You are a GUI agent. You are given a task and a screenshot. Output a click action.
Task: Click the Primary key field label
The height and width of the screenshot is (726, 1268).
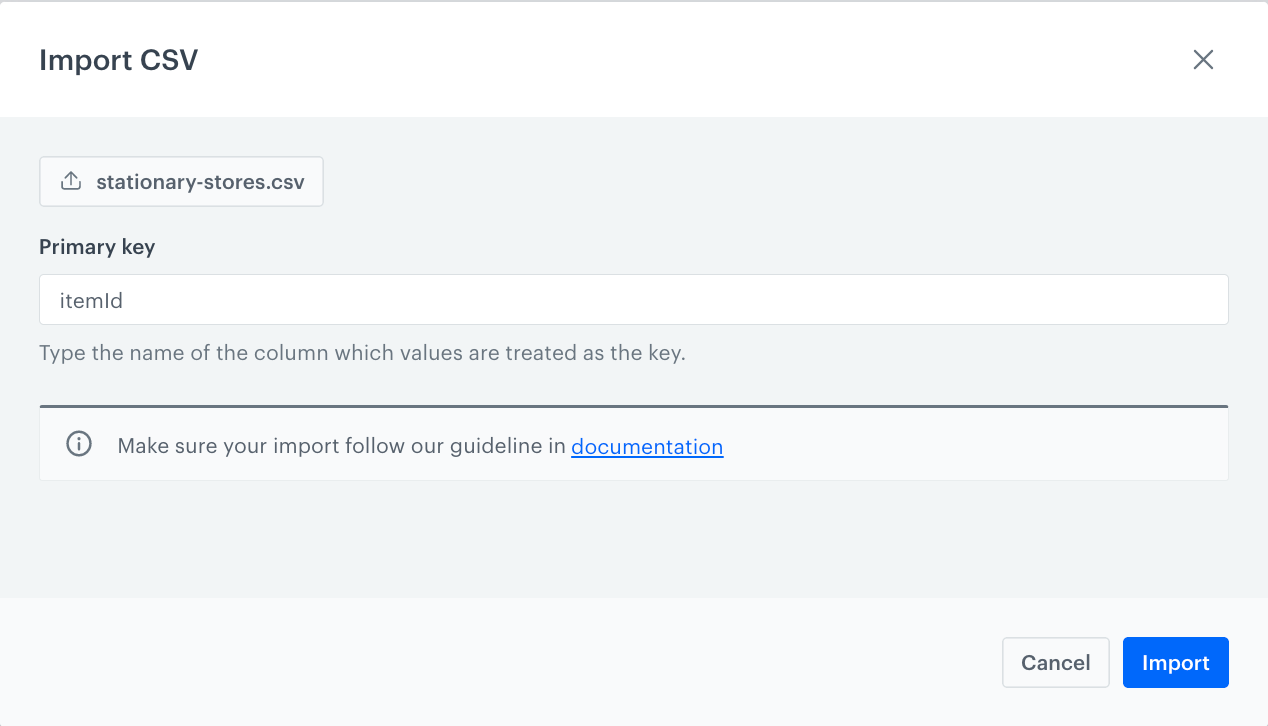(x=97, y=246)
